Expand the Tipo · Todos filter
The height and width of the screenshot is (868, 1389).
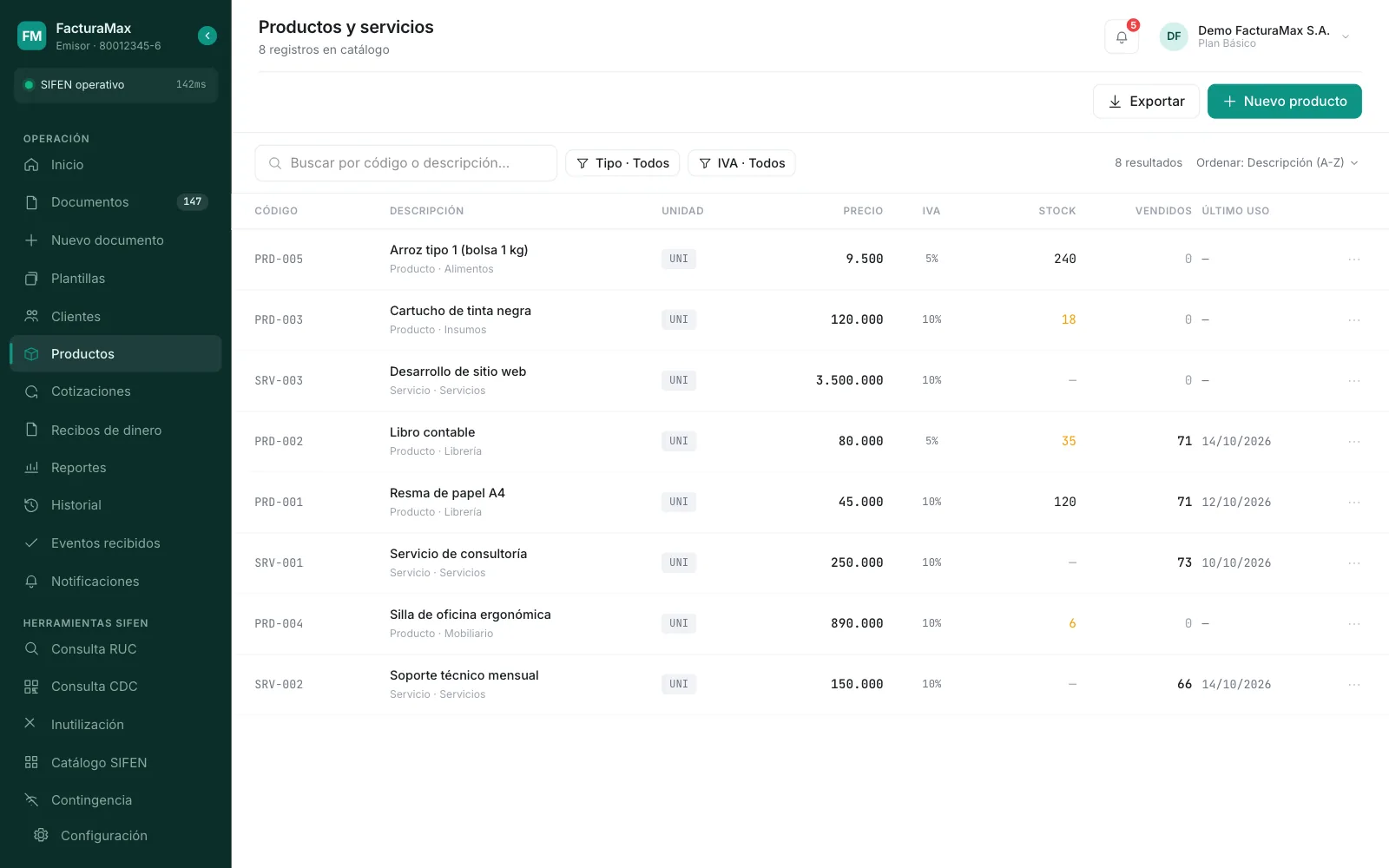tap(622, 163)
